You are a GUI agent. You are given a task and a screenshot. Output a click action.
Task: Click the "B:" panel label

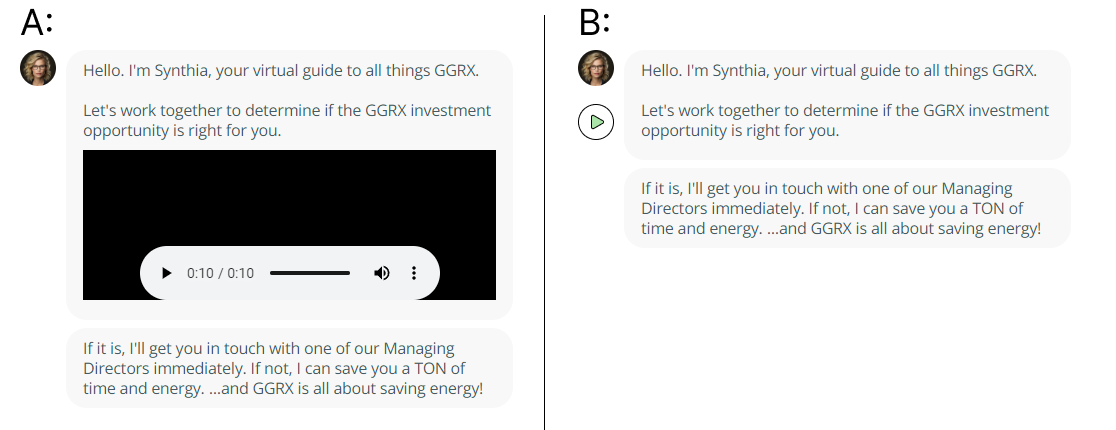594,23
